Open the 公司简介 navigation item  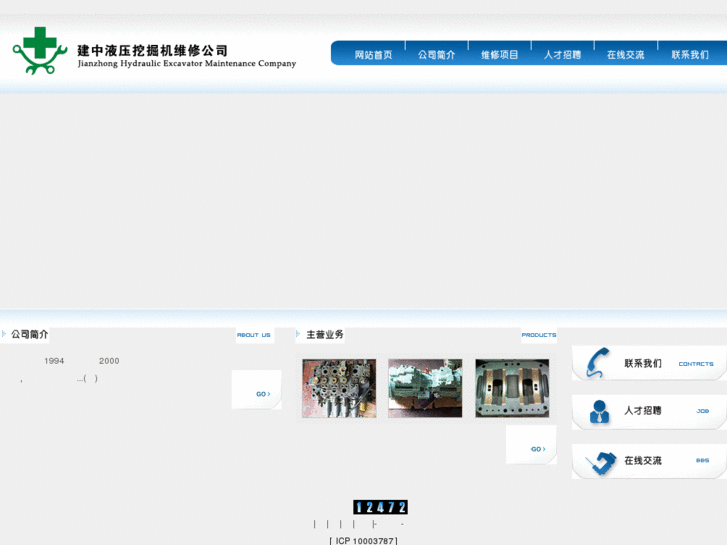436,55
